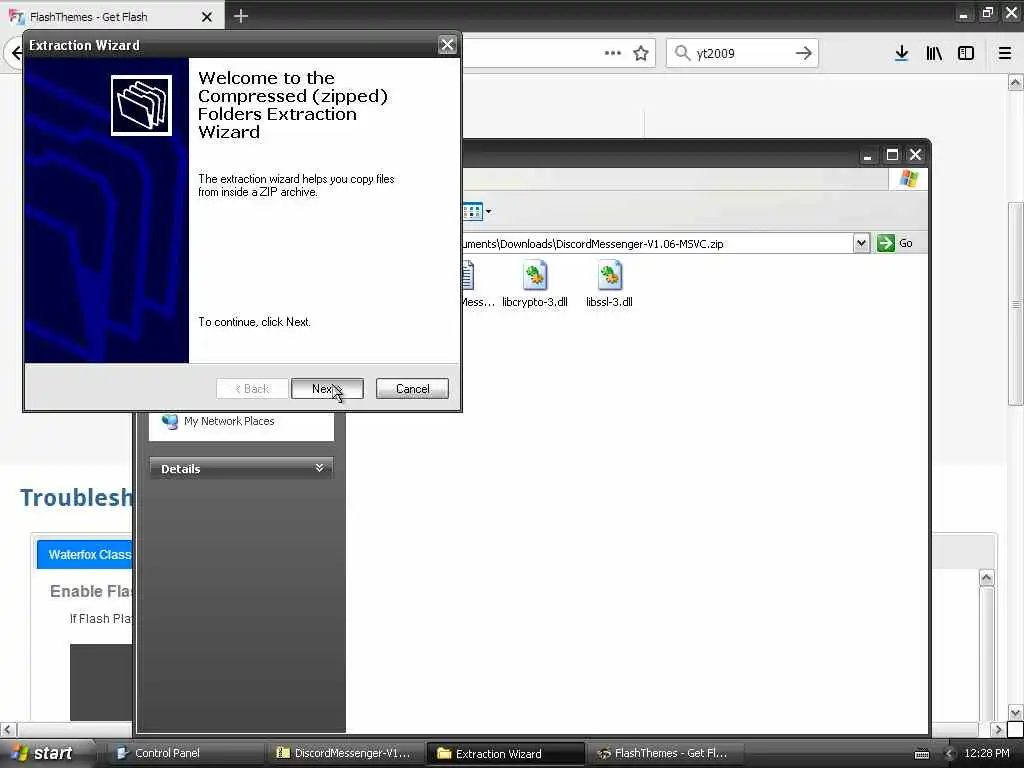Click the browser vertical scrollbar thumb
This screenshot has width=1024, height=768.
click(x=1016, y=304)
